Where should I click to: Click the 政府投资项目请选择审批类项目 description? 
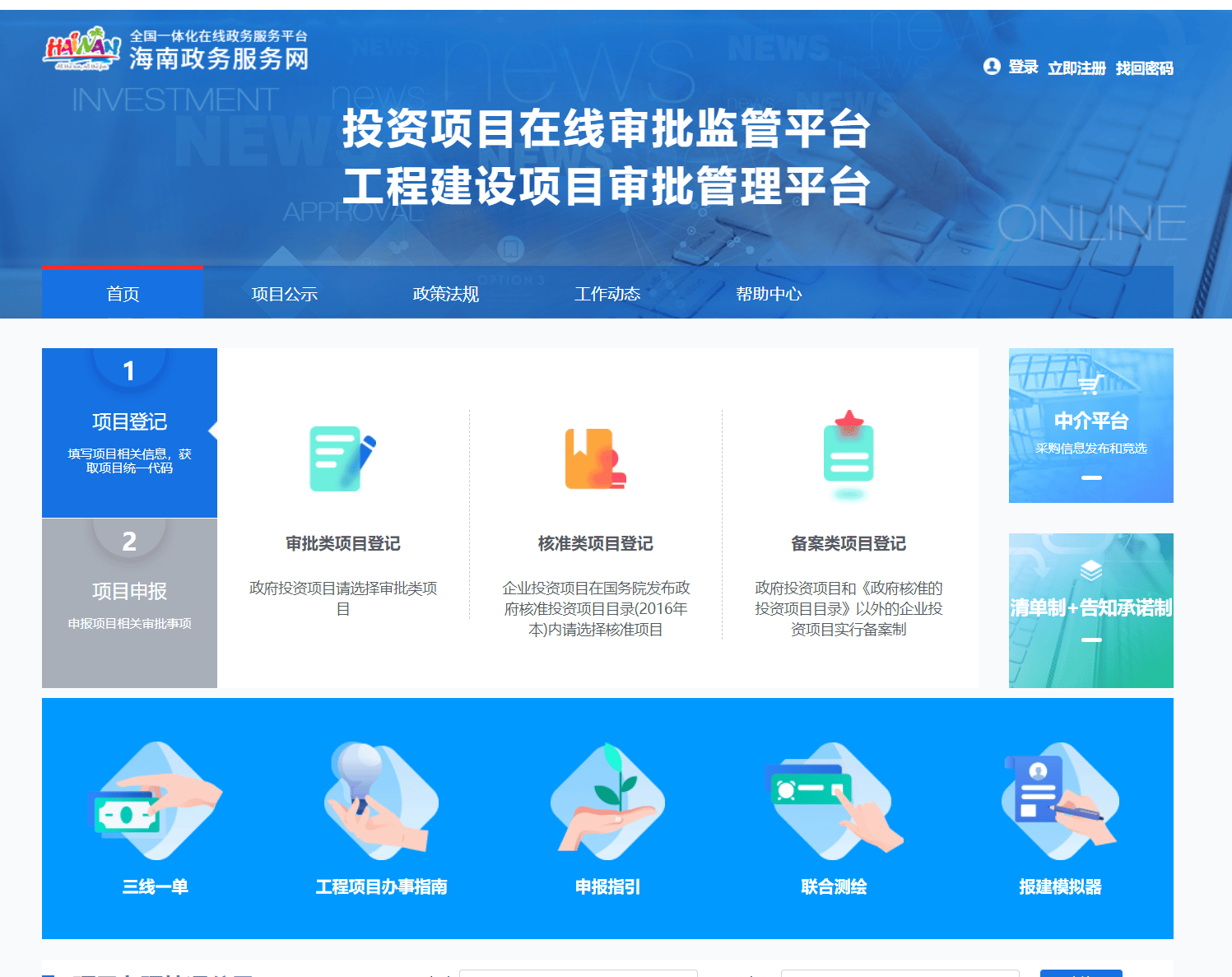pos(342,598)
